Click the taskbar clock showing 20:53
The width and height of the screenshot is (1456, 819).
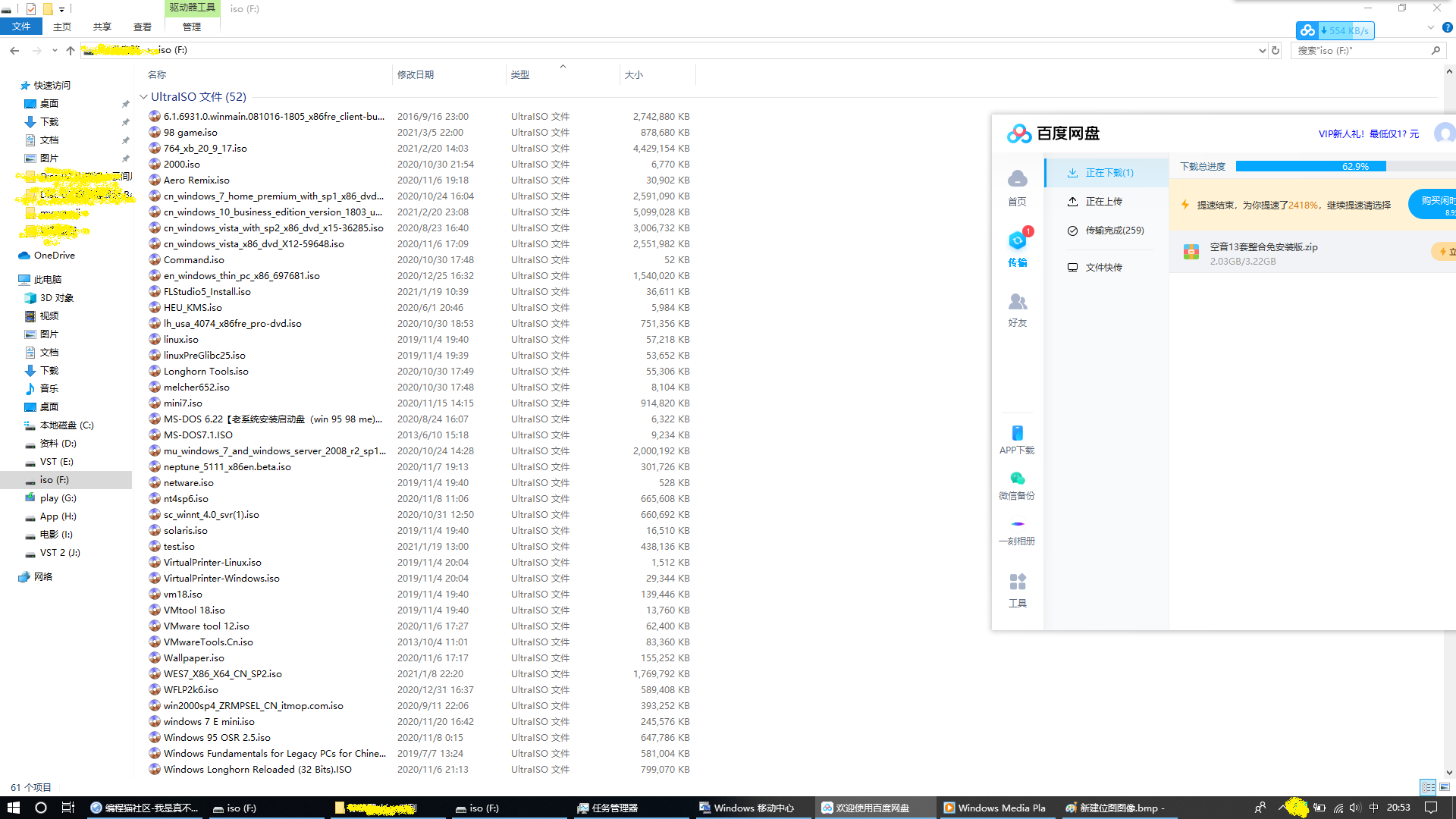pos(1398,808)
